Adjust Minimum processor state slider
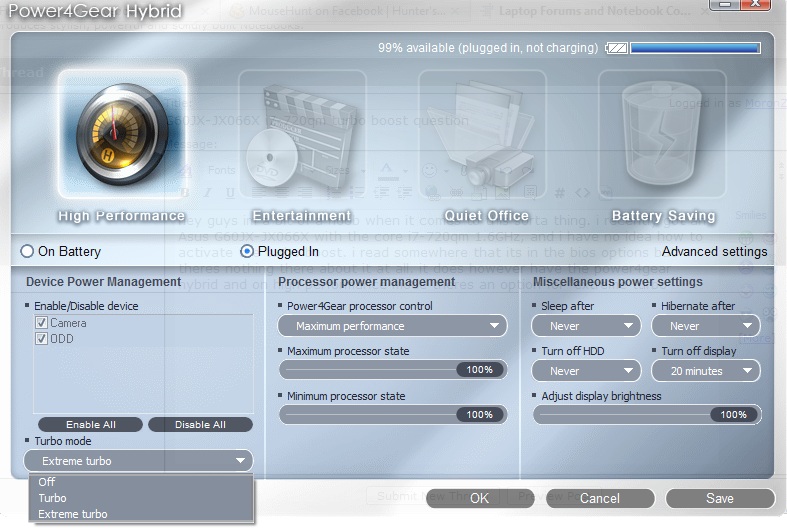Image resolution: width=787 pixels, height=530 pixels. point(393,415)
